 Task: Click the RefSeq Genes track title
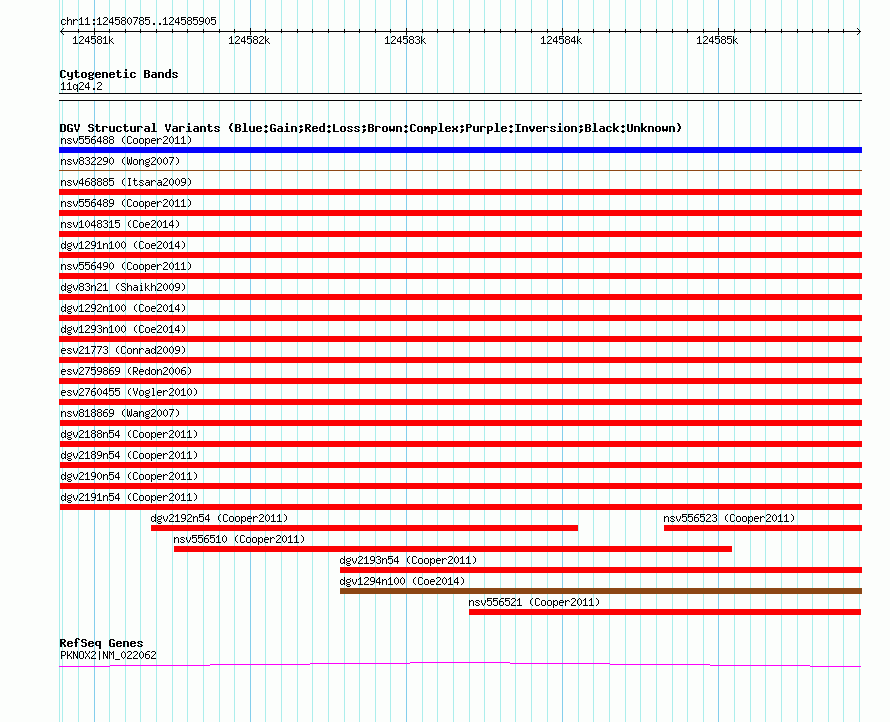tap(101, 643)
